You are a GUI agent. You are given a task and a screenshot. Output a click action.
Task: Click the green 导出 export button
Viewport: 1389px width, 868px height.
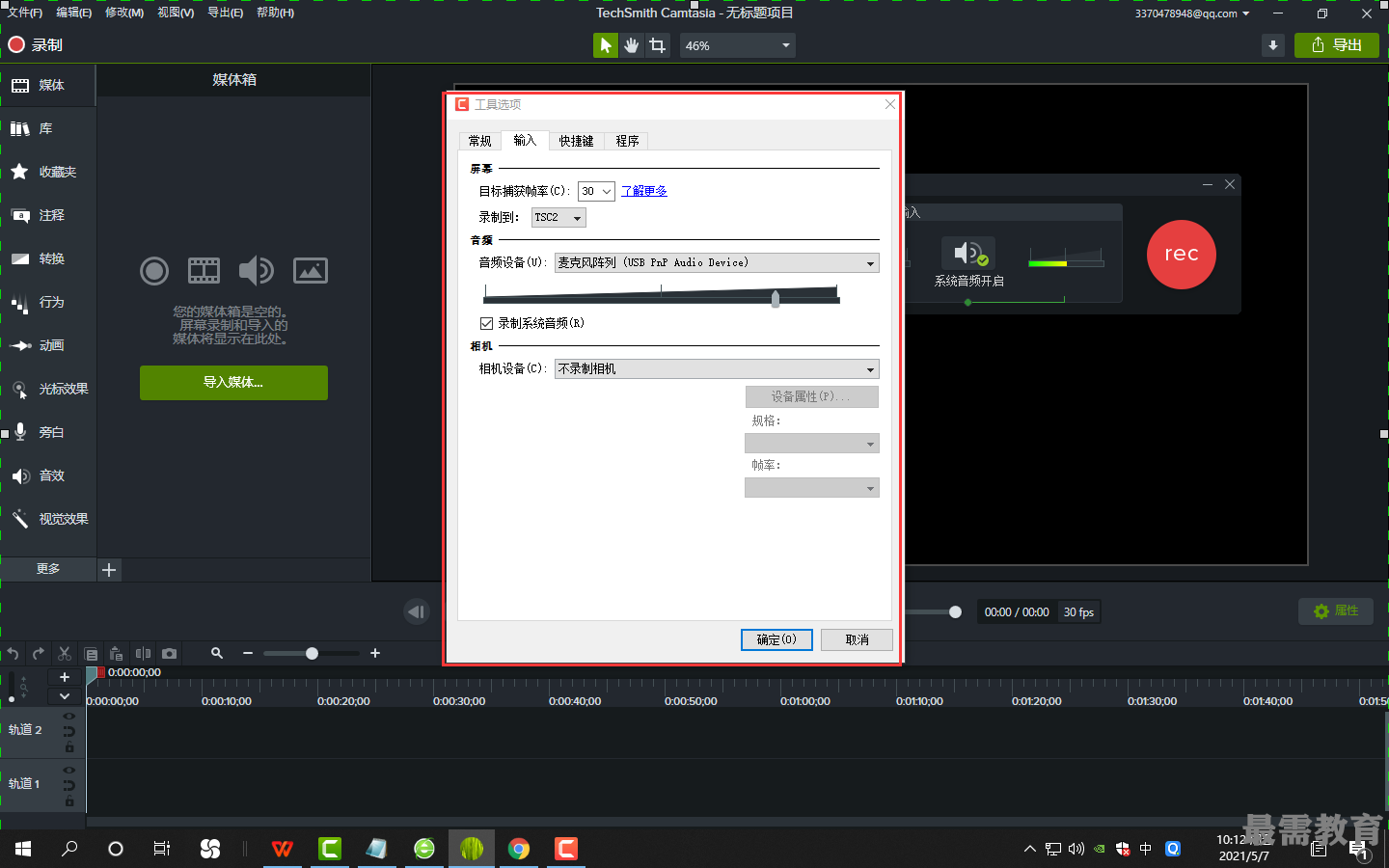point(1337,45)
